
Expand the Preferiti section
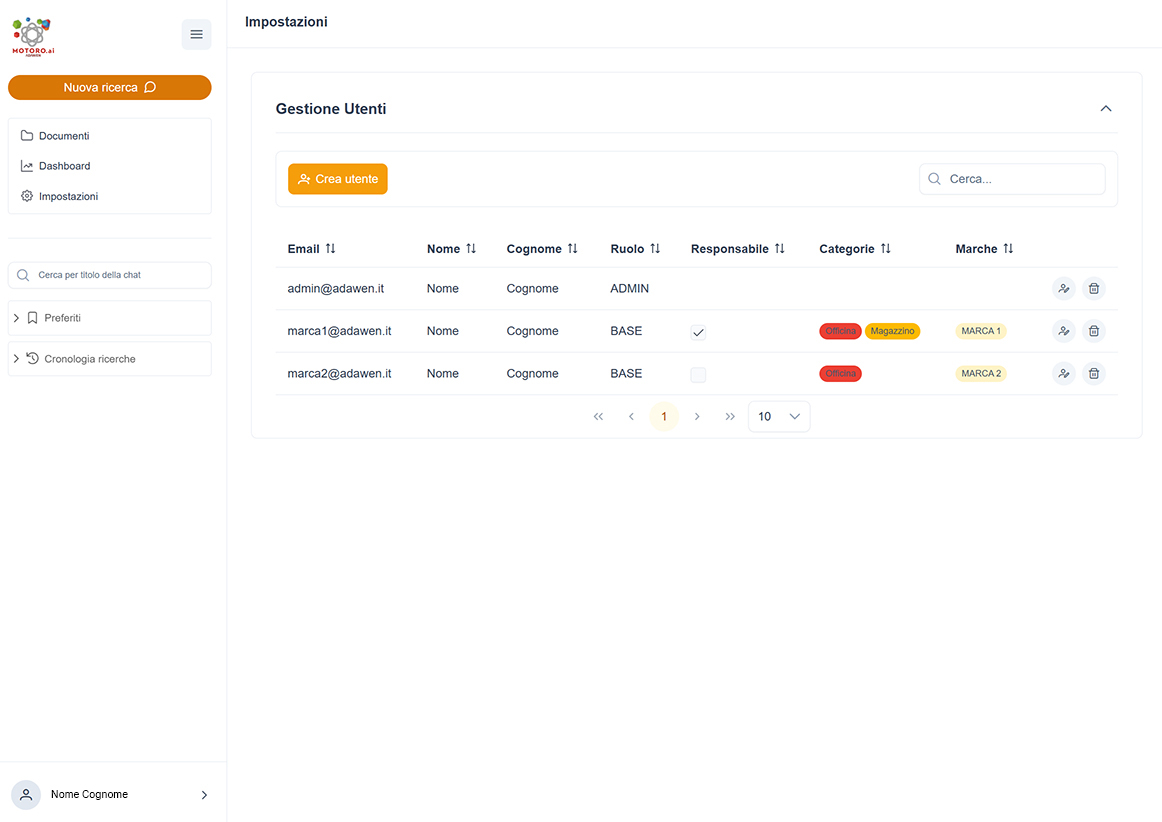pos(110,318)
